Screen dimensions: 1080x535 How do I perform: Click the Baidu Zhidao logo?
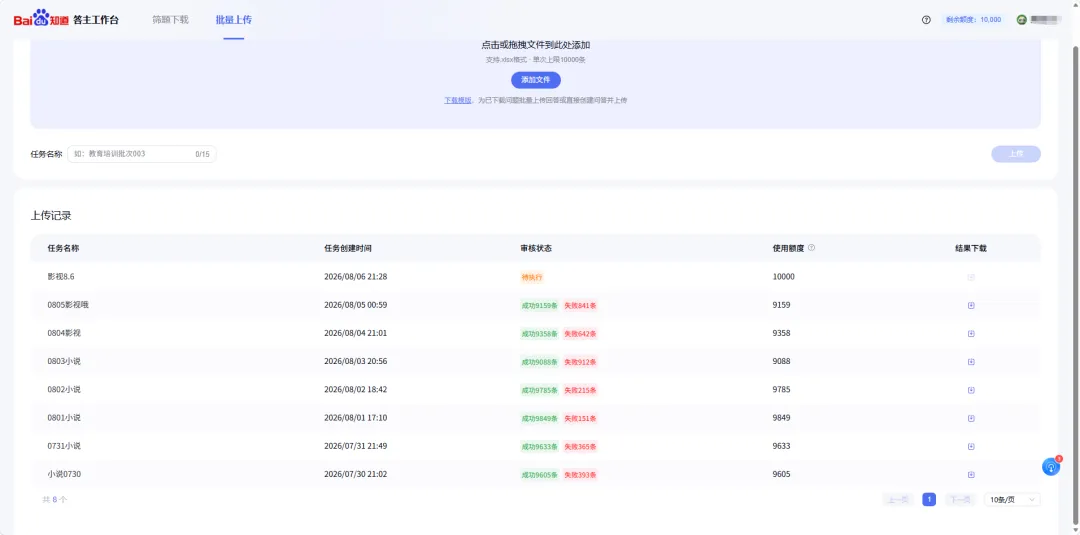(41, 19)
